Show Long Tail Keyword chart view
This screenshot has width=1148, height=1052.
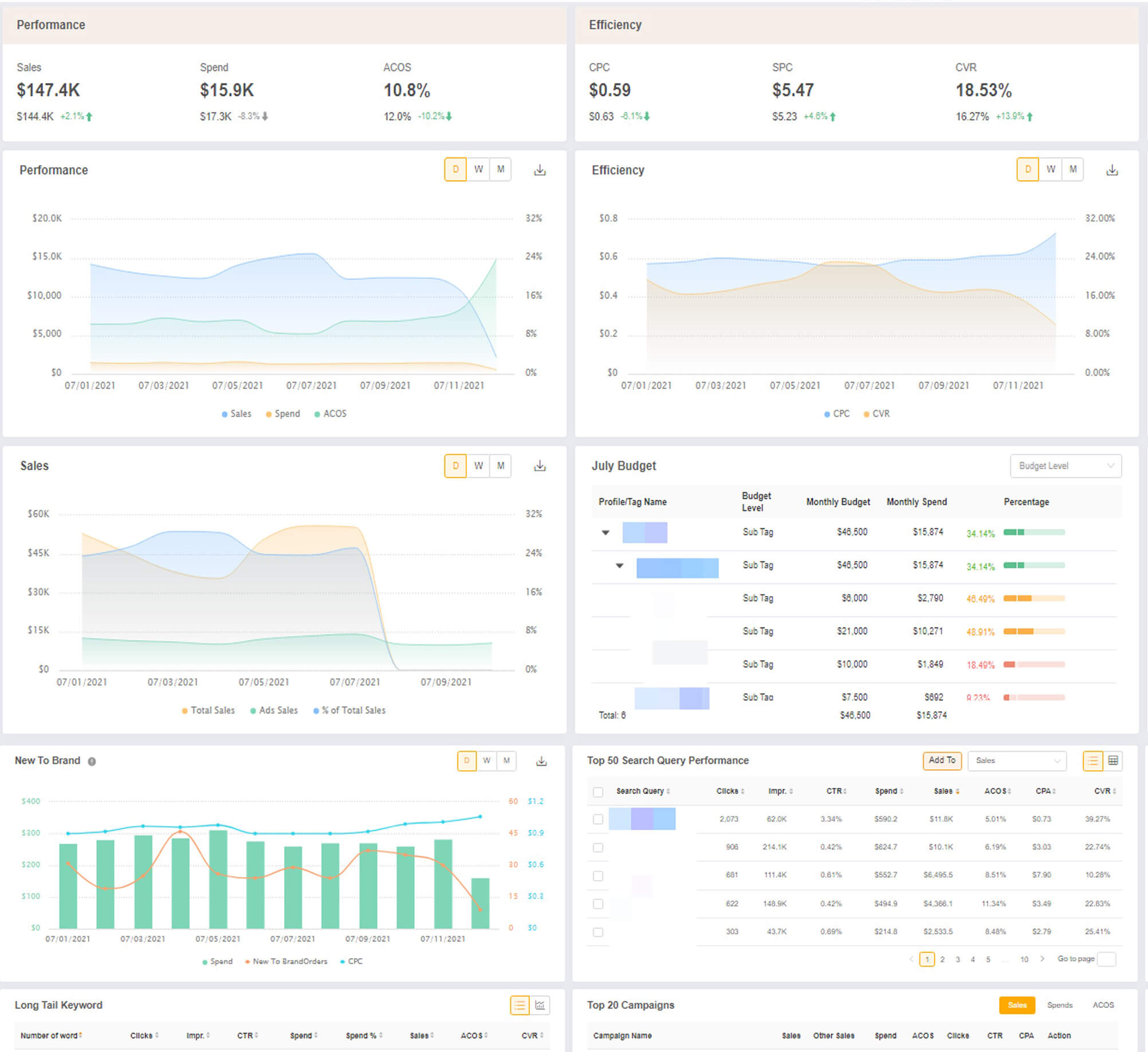pyautogui.click(x=540, y=1005)
